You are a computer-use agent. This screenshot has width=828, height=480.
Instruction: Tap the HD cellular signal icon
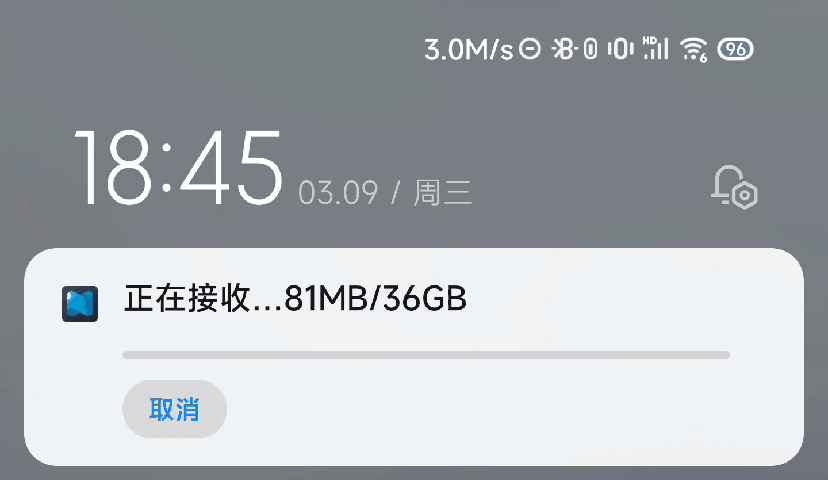pos(655,48)
